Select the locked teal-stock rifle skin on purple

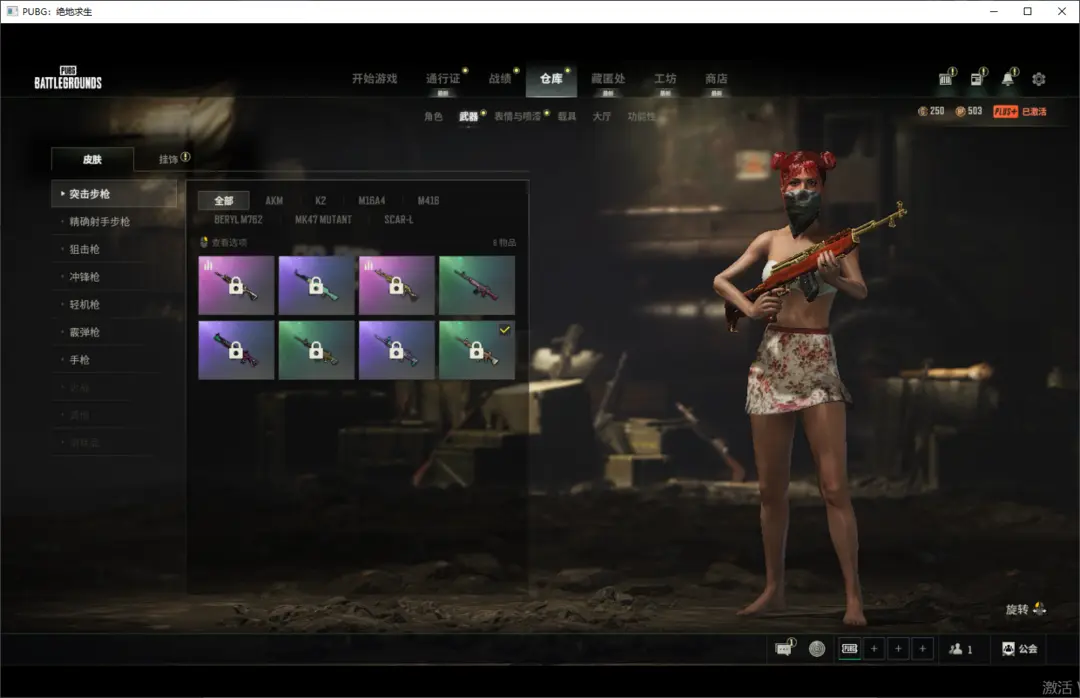point(316,285)
